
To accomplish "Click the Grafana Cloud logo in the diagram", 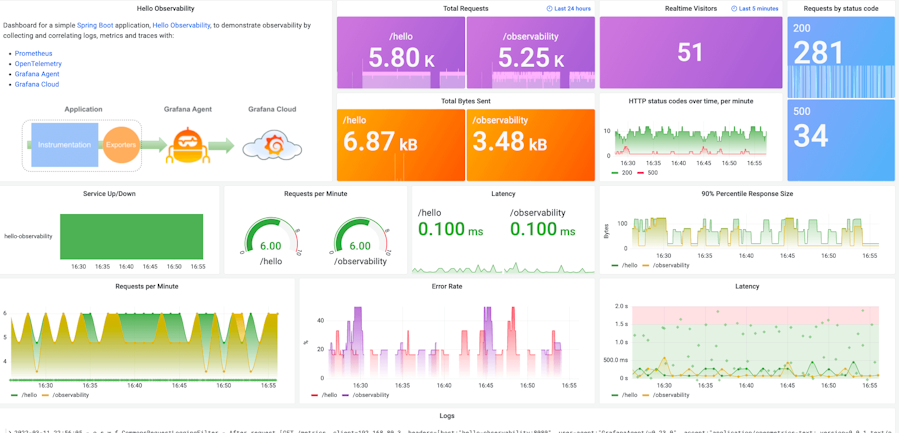I will (272, 145).
